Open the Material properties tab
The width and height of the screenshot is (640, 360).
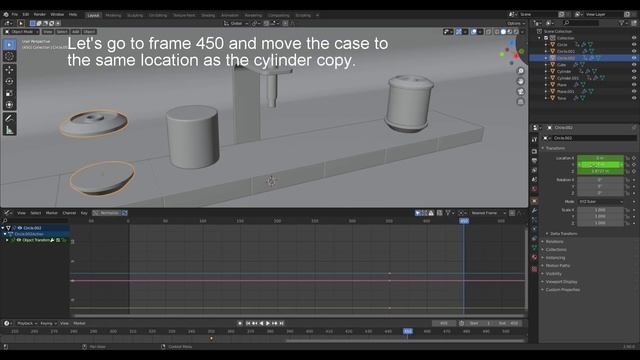[534, 258]
